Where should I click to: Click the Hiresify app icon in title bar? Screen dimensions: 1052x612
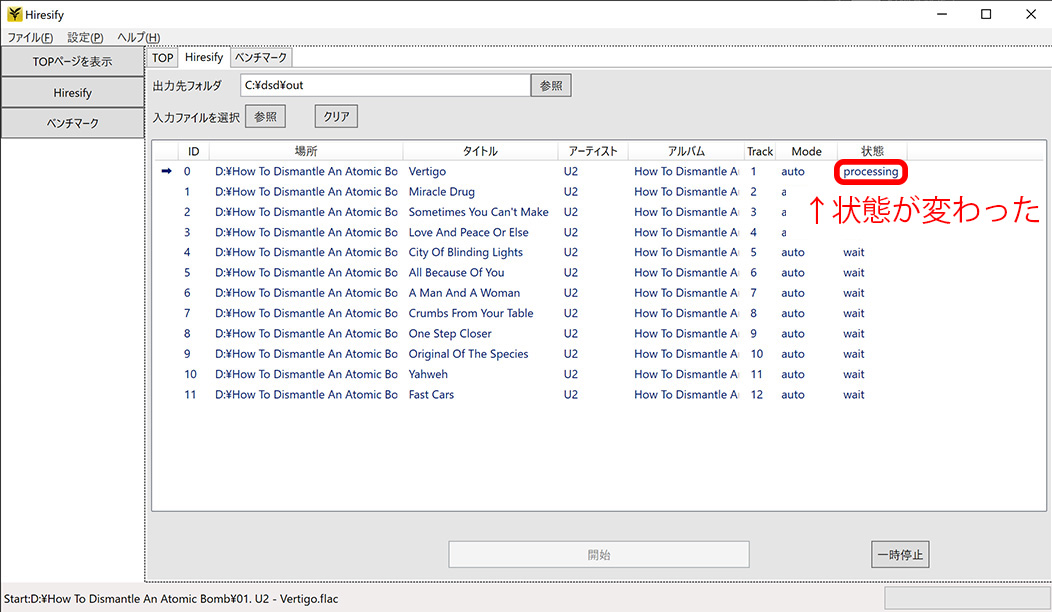[14, 14]
